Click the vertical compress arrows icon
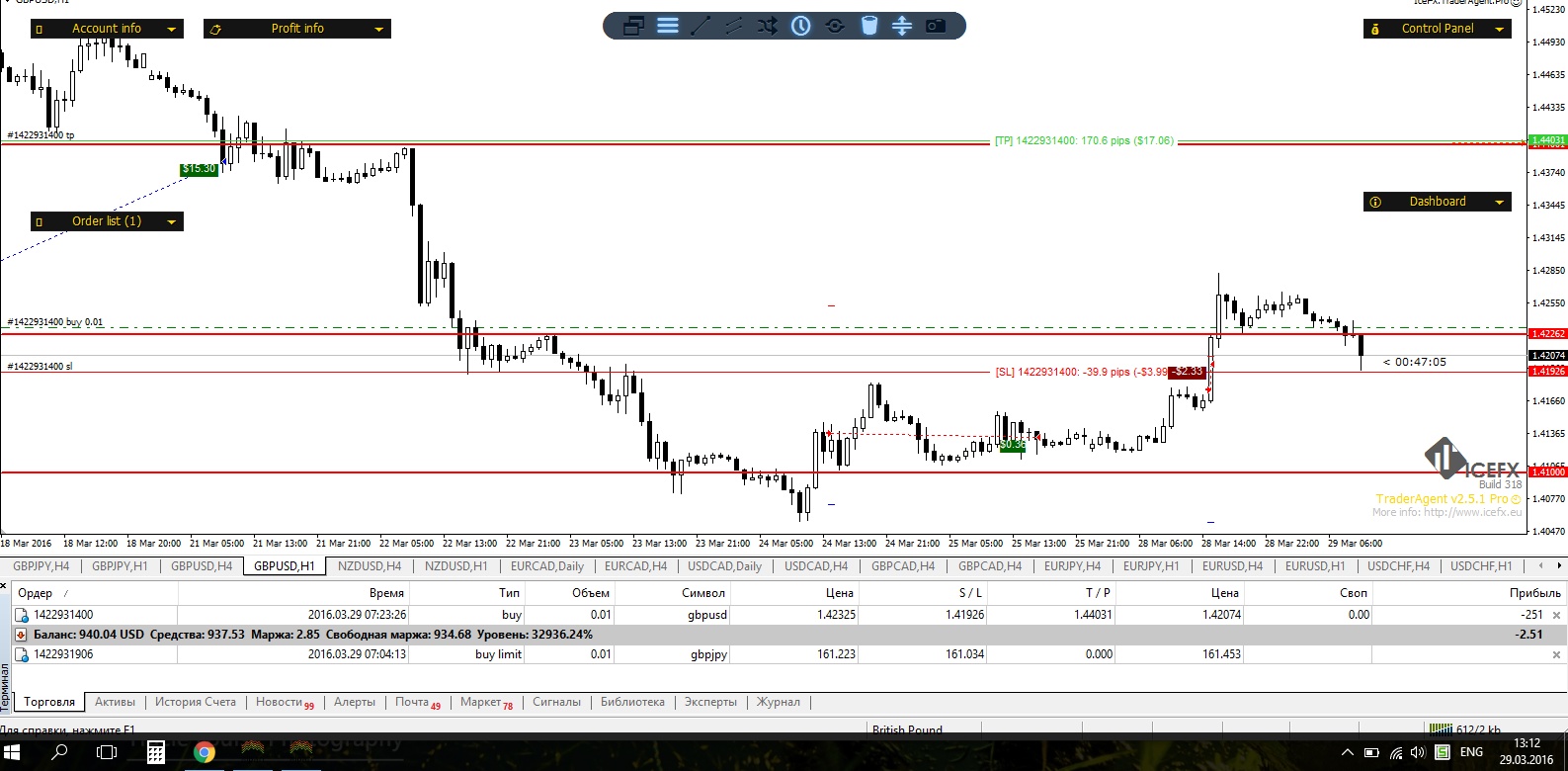This screenshot has height=771, width=1568. (902, 26)
